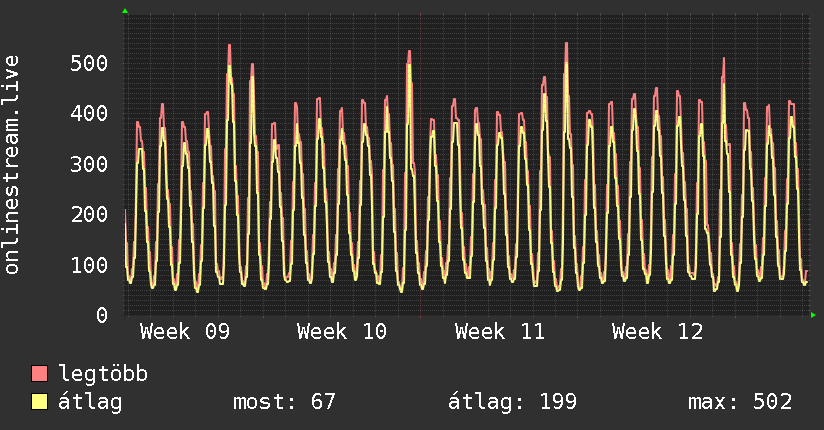Click the 200 y-axis value
824x430 pixels.
click(x=89, y=214)
